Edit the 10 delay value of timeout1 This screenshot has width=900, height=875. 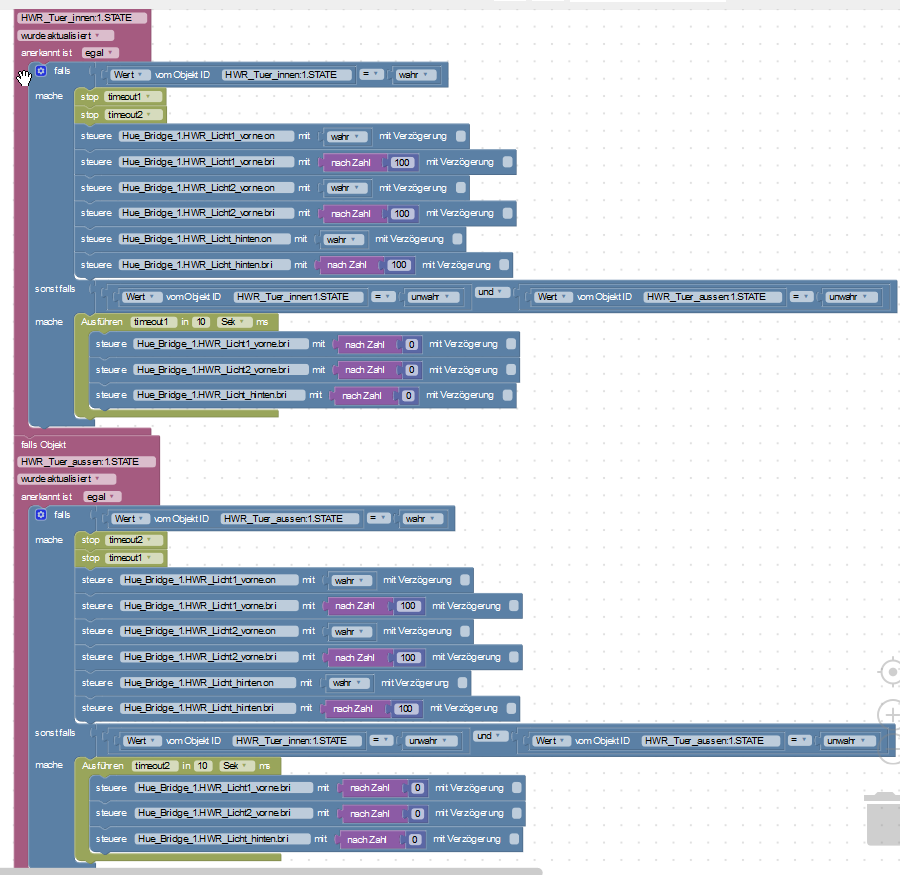(x=201, y=322)
